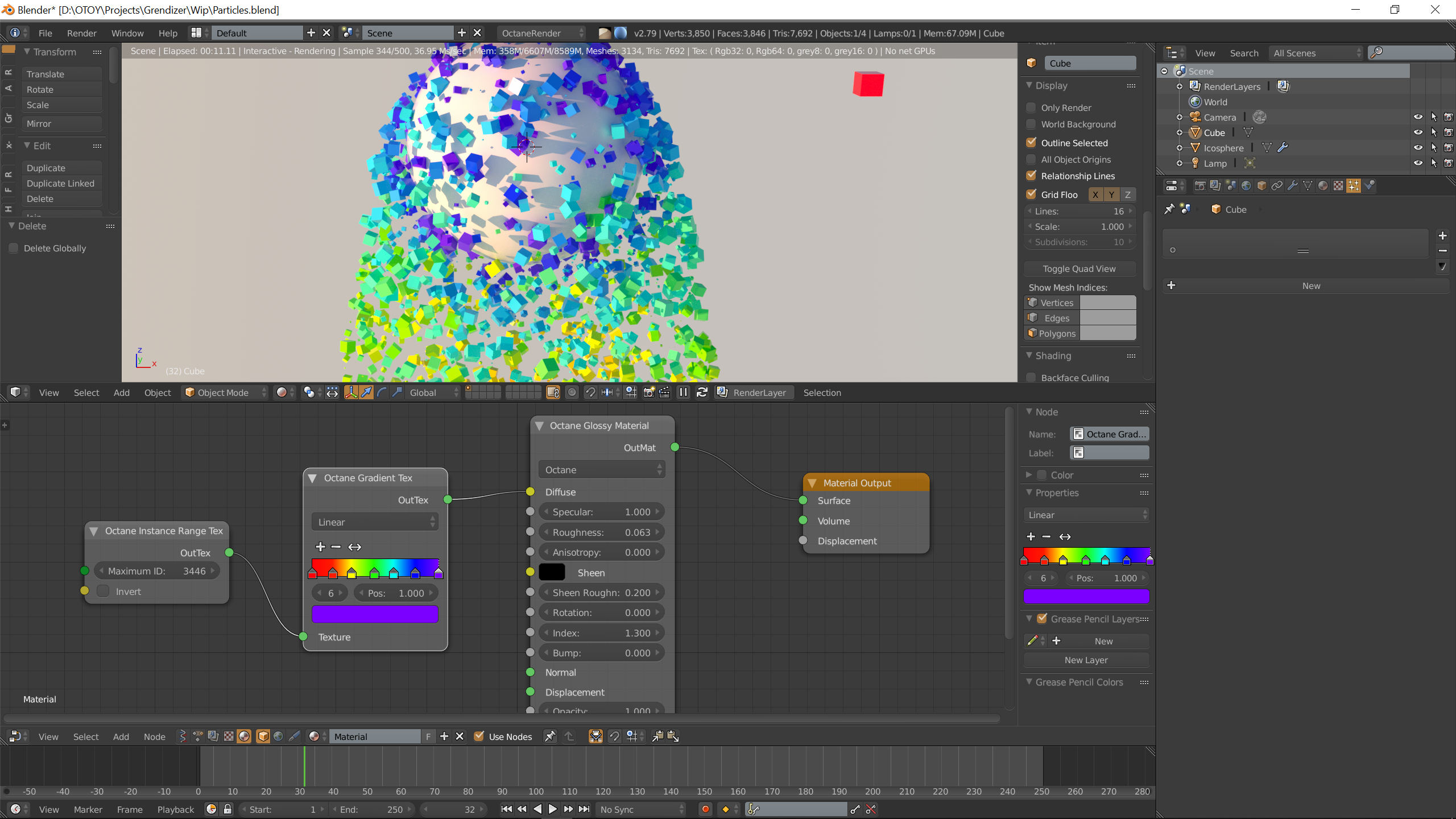Viewport: 1456px width, 819px height.
Task: Click the Duplicate Linked button
Action: click(x=60, y=183)
